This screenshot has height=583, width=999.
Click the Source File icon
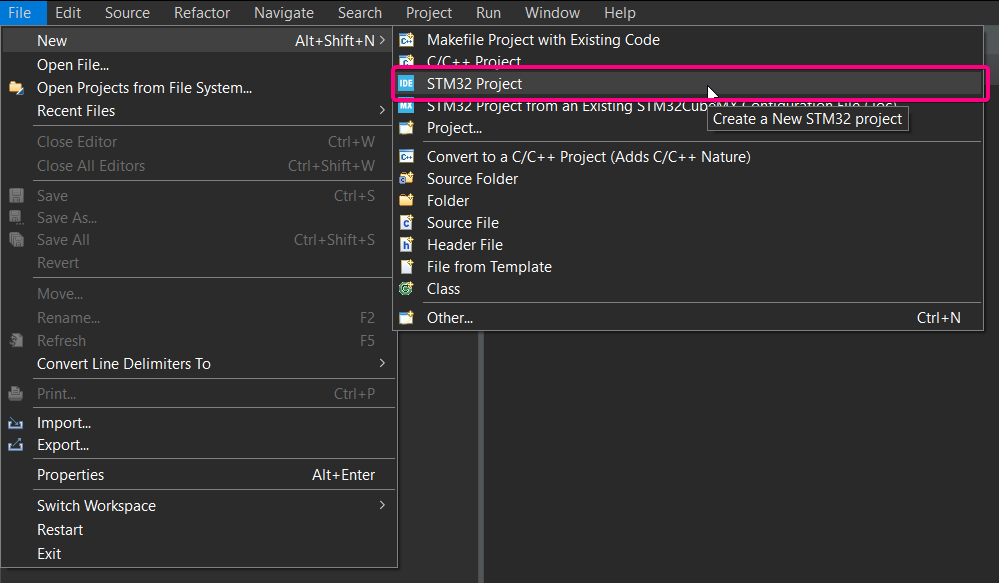pos(406,223)
